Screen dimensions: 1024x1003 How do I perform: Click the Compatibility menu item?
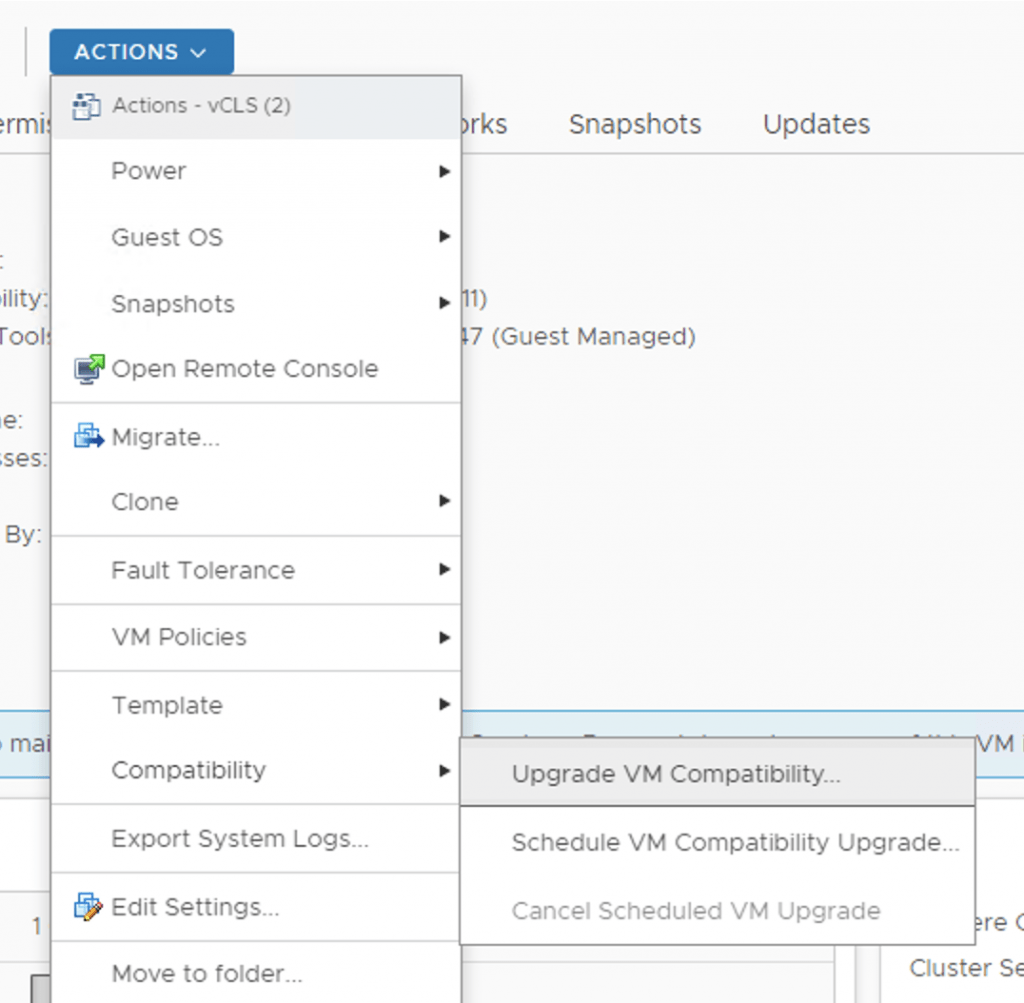point(189,770)
